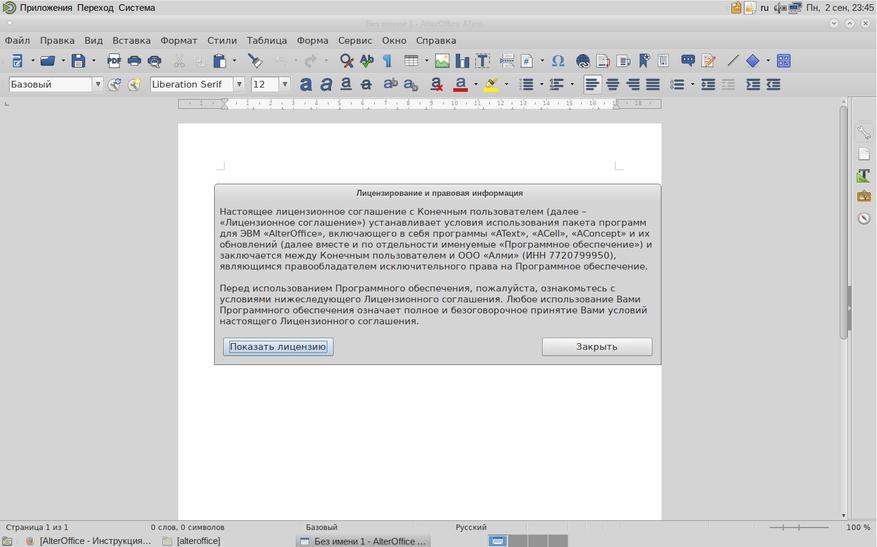The width and height of the screenshot is (877, 547).
Task: Open the Справка menu
Action: [436, 40]
